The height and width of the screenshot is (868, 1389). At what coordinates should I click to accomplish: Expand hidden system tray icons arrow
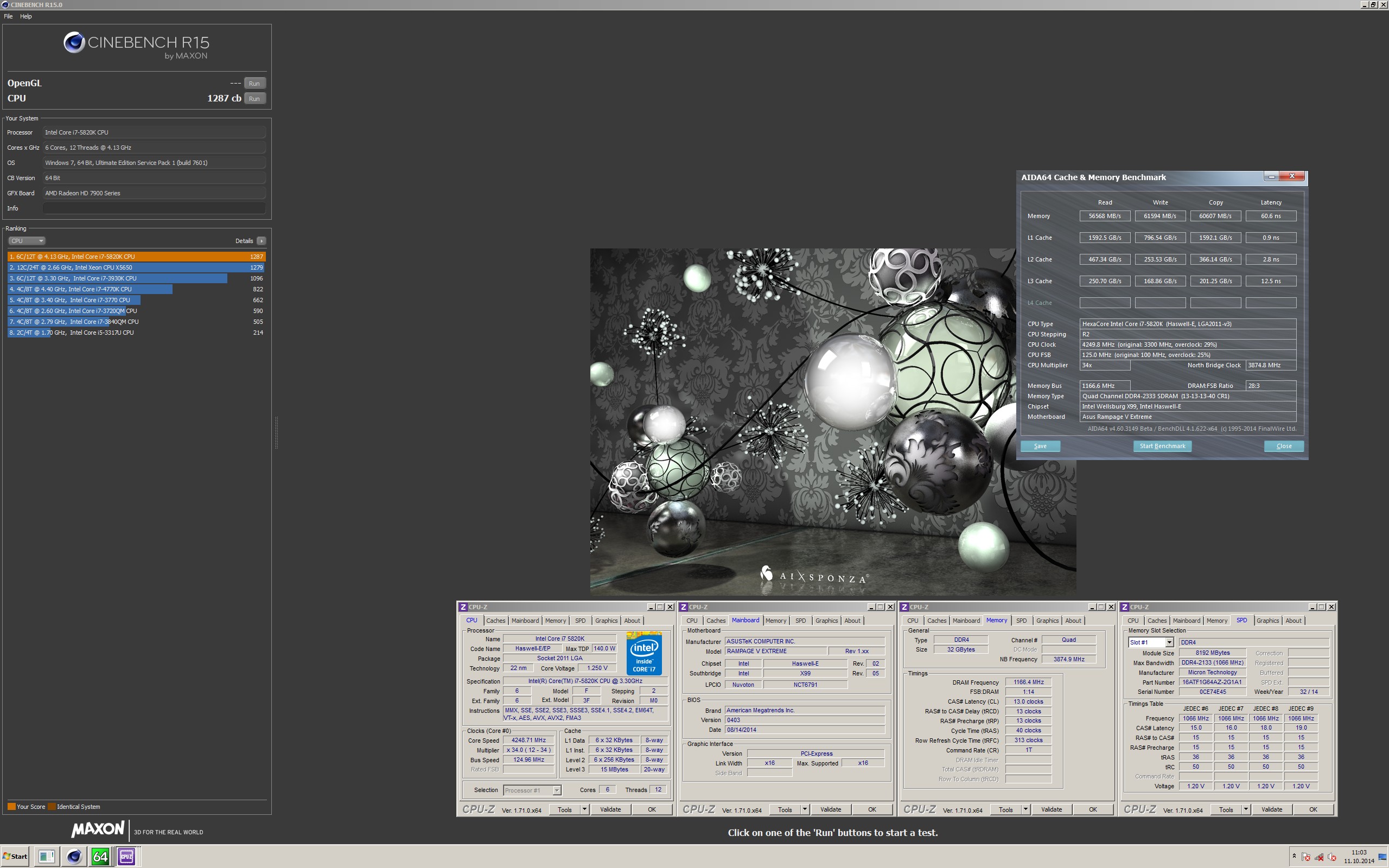click(1294, 856)
